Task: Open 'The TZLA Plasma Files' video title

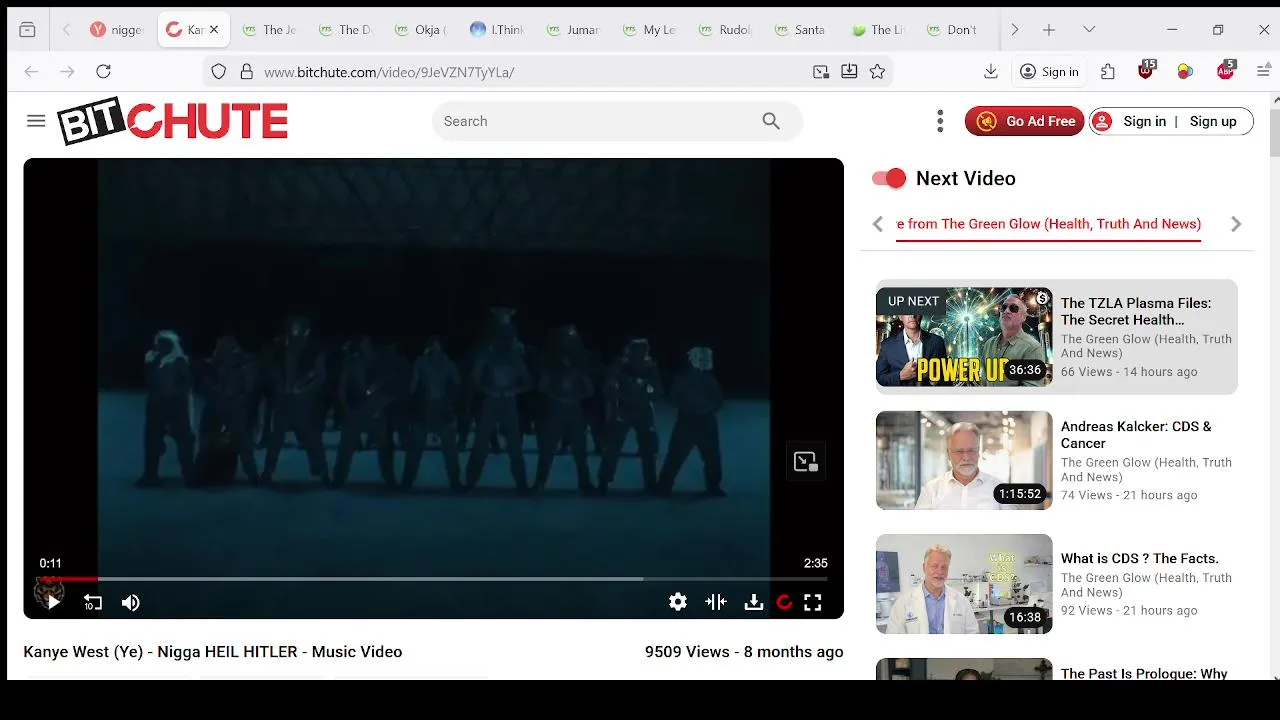Action: point(1136,311)
